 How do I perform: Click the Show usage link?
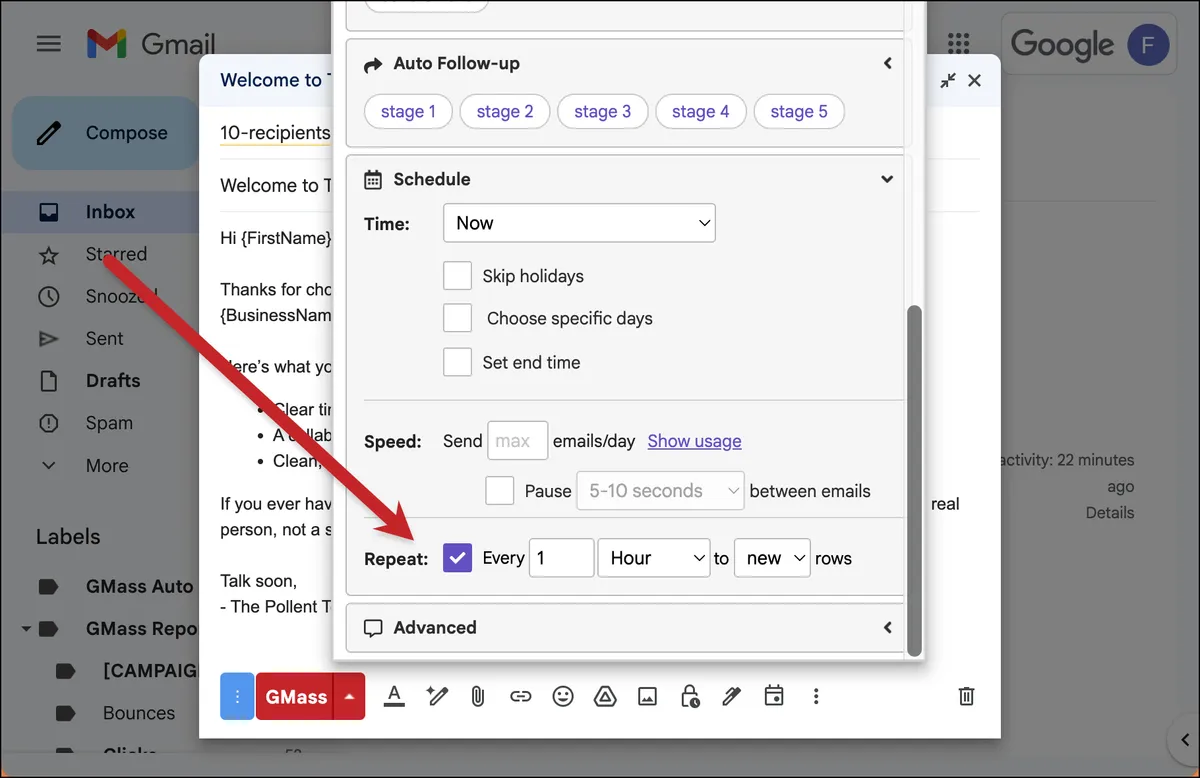point(694,441)
